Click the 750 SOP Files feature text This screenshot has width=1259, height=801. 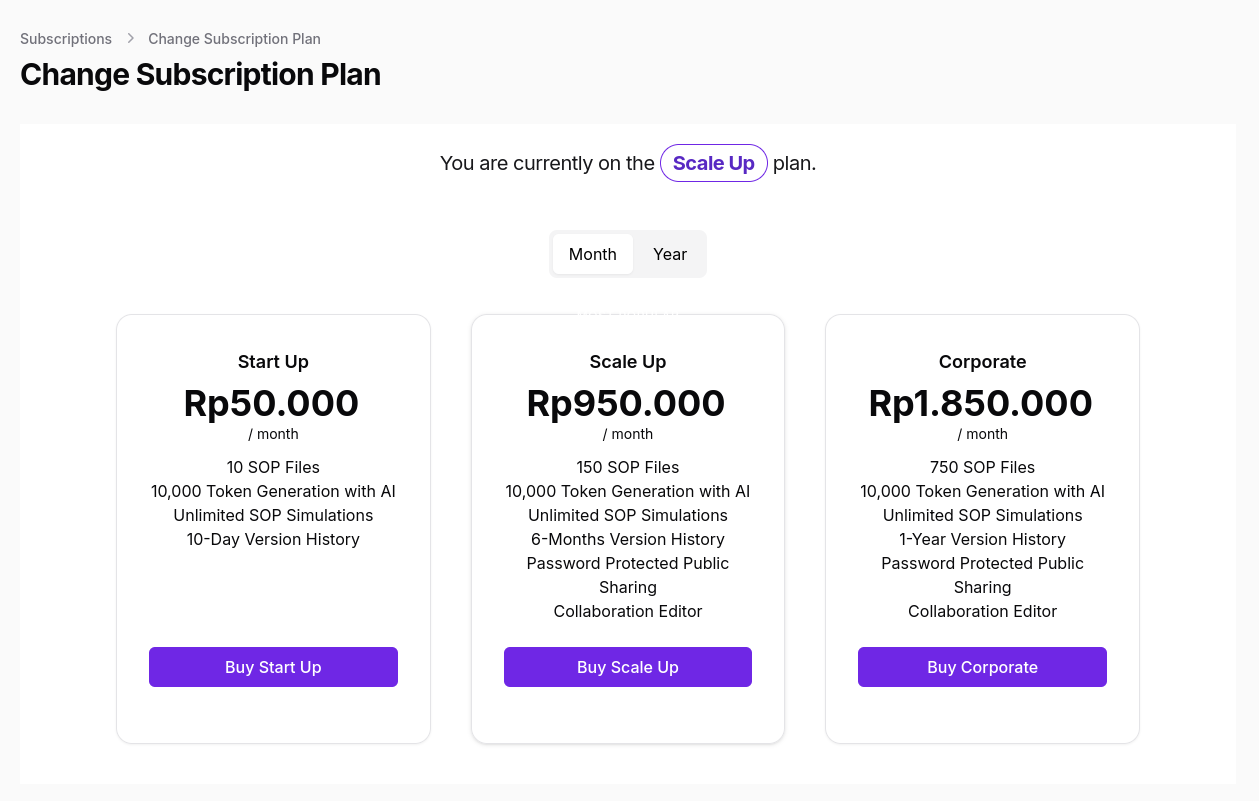pos(982,467)
